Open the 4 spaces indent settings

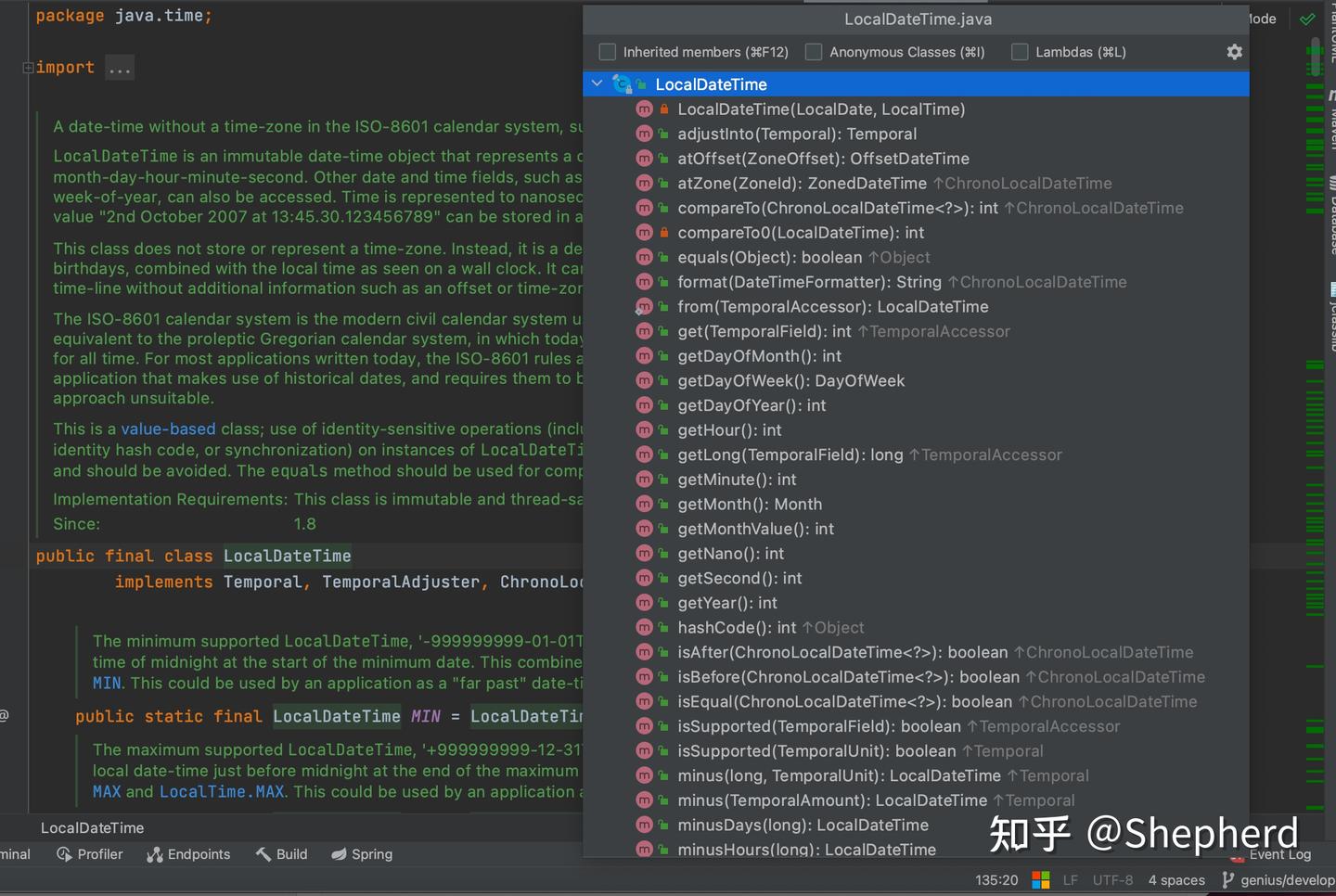1176,880
